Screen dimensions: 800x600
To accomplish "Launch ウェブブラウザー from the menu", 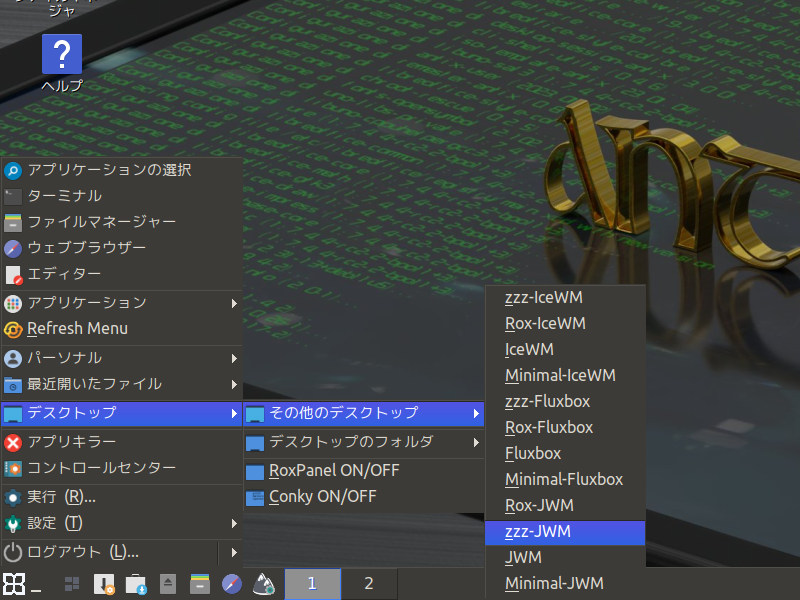I will click(x=121, y=248).
